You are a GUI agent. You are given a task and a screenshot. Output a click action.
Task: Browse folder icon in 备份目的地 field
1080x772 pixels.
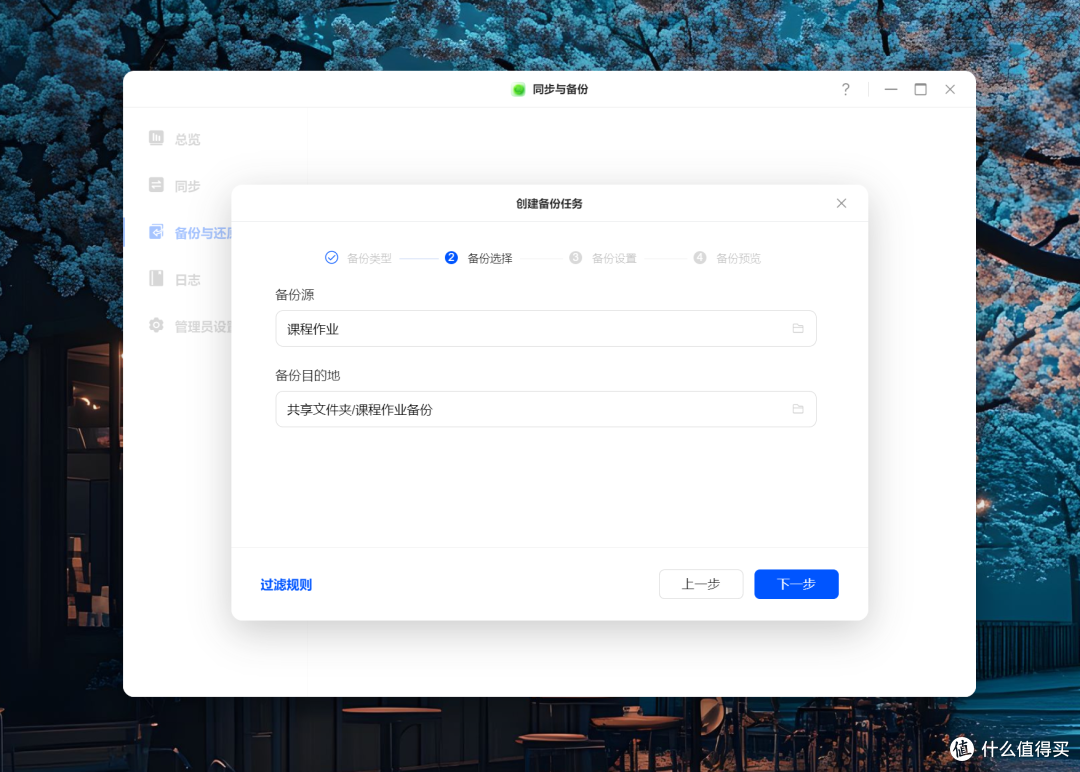coord(798,409)
